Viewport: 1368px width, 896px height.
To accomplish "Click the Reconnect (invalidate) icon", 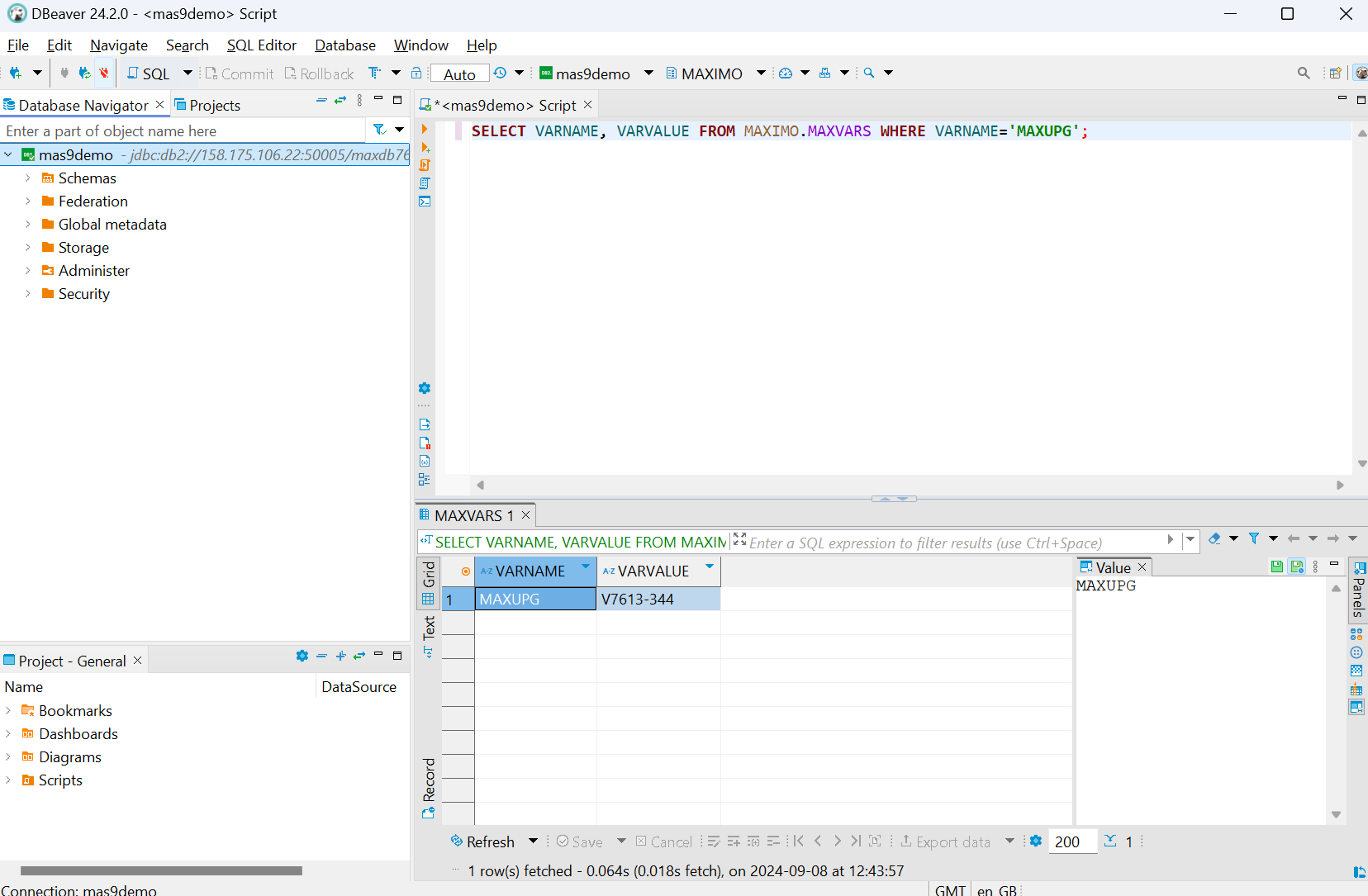I will (84, 73).
